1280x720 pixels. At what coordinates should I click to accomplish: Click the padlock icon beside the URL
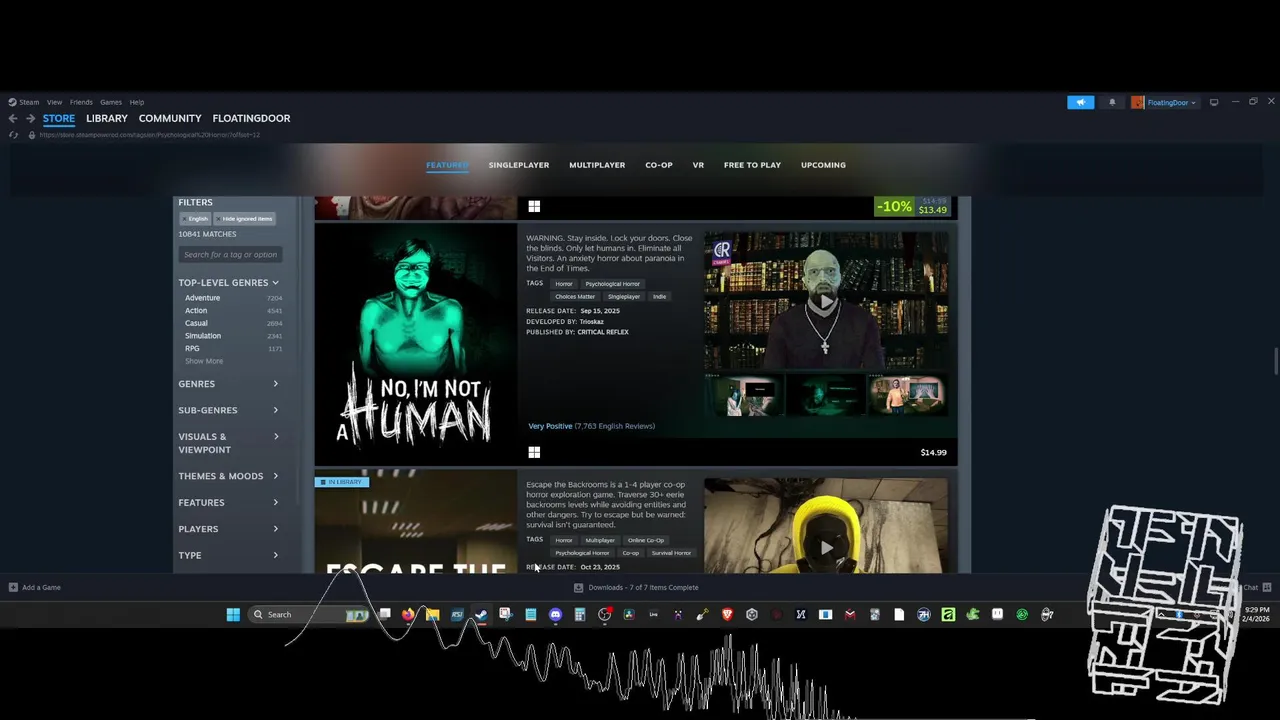tap(31, 135)
